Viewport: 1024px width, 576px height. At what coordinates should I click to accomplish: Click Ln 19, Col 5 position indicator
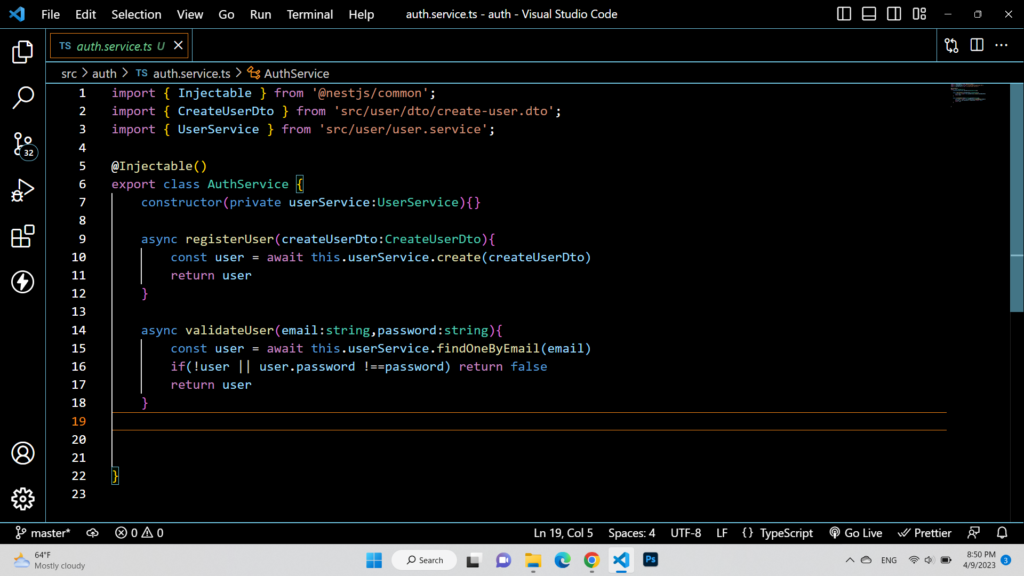click(x=563, y=533)
